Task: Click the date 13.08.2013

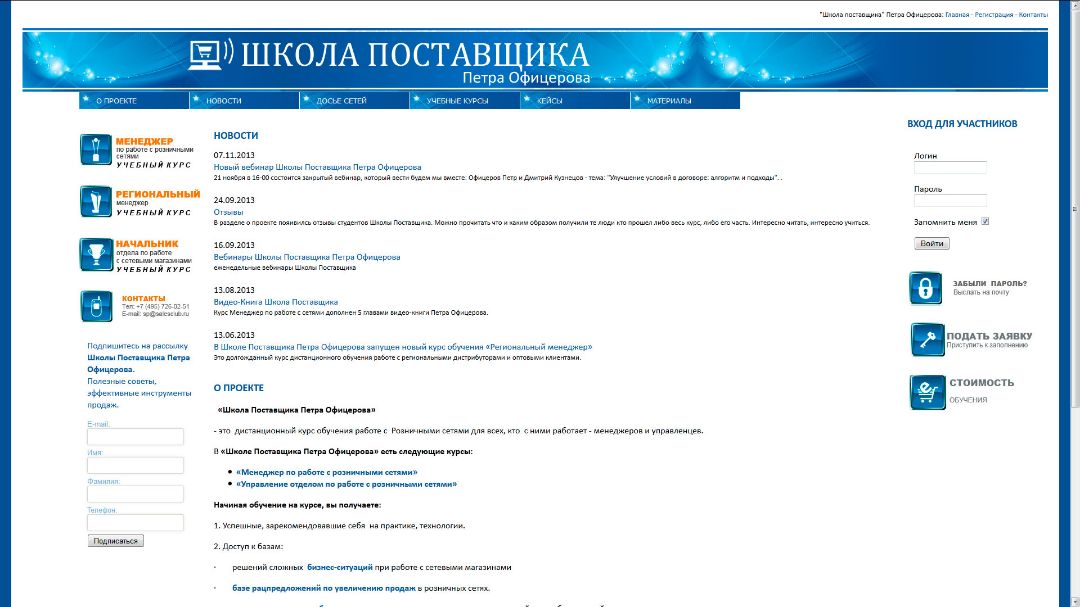Action: click(233, 291)
